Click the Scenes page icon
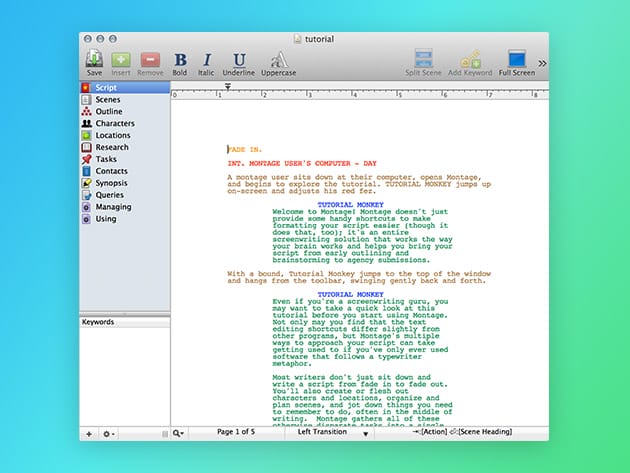630x473 pixels. coord(86,99)
